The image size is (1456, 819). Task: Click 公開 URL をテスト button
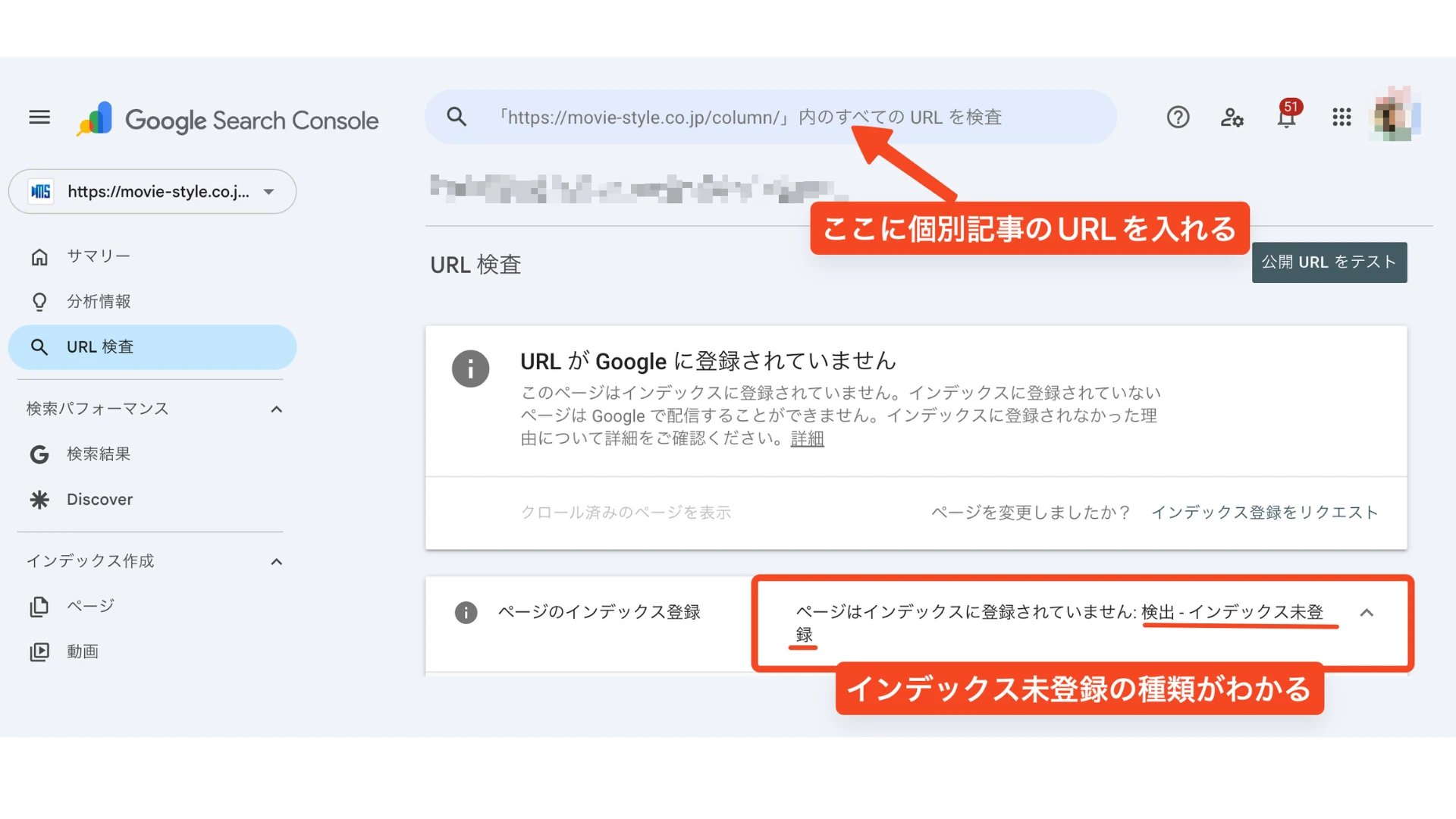(1329, 262)
